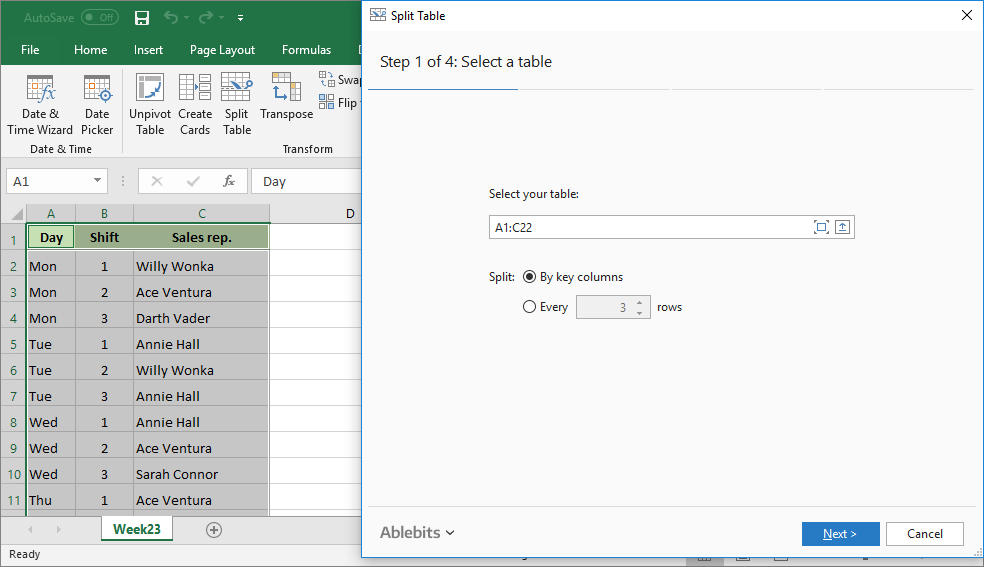Open the File menu

tap(30, 50)
